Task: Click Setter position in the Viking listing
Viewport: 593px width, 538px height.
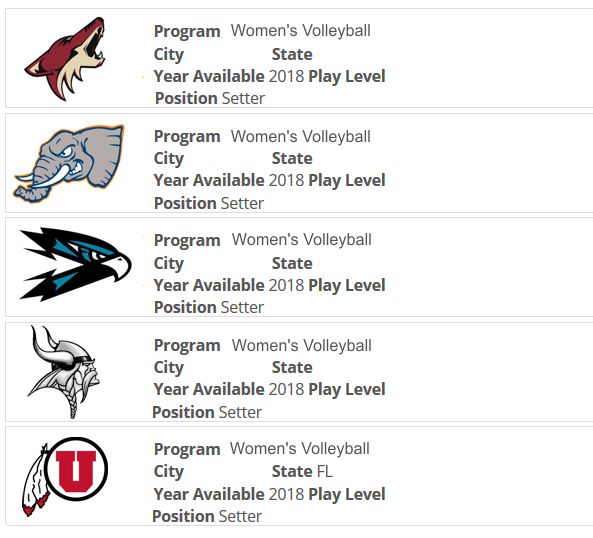Action: tap(240, 412)
